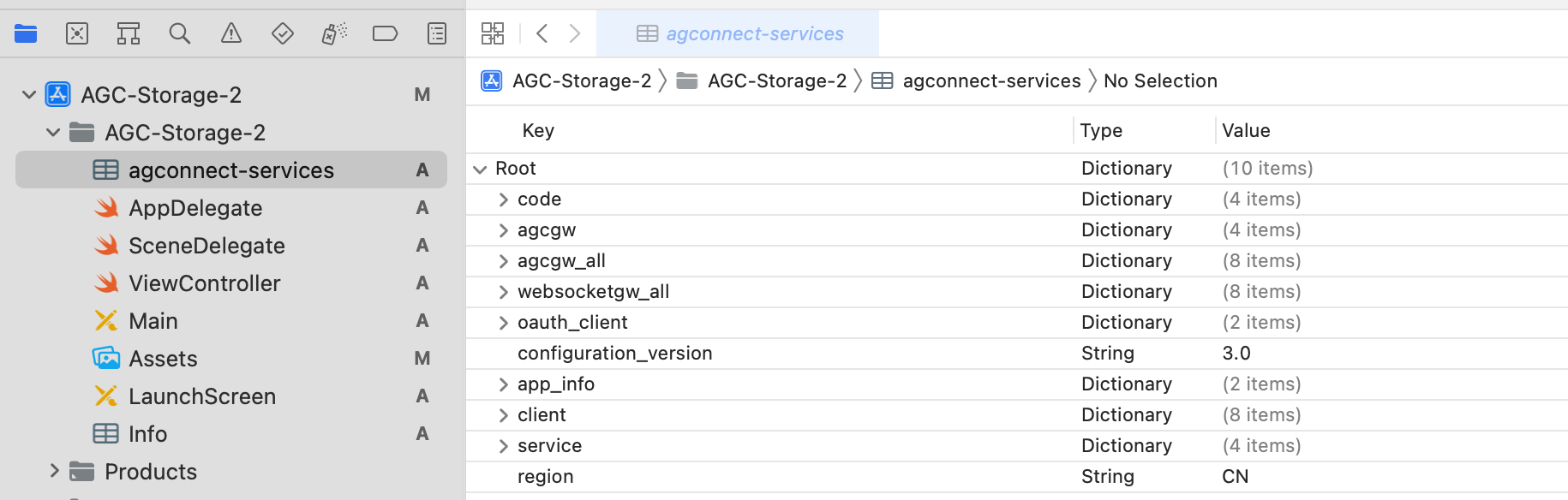Open the Project navigator folder icon
Screen dimensions: 1568x500
[26, 33]
